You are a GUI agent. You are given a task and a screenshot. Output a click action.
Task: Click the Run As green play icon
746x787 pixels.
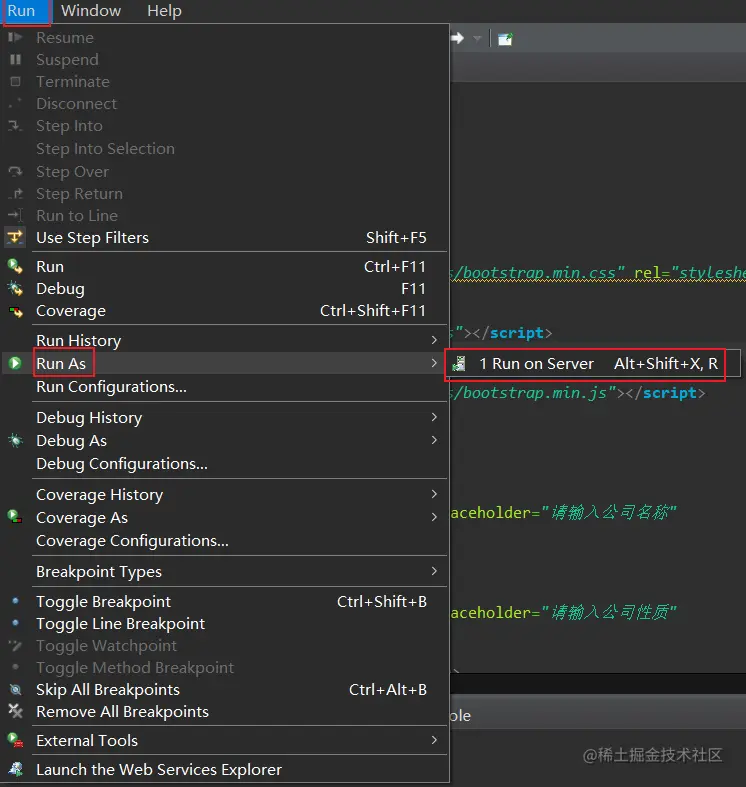[15, 363]
